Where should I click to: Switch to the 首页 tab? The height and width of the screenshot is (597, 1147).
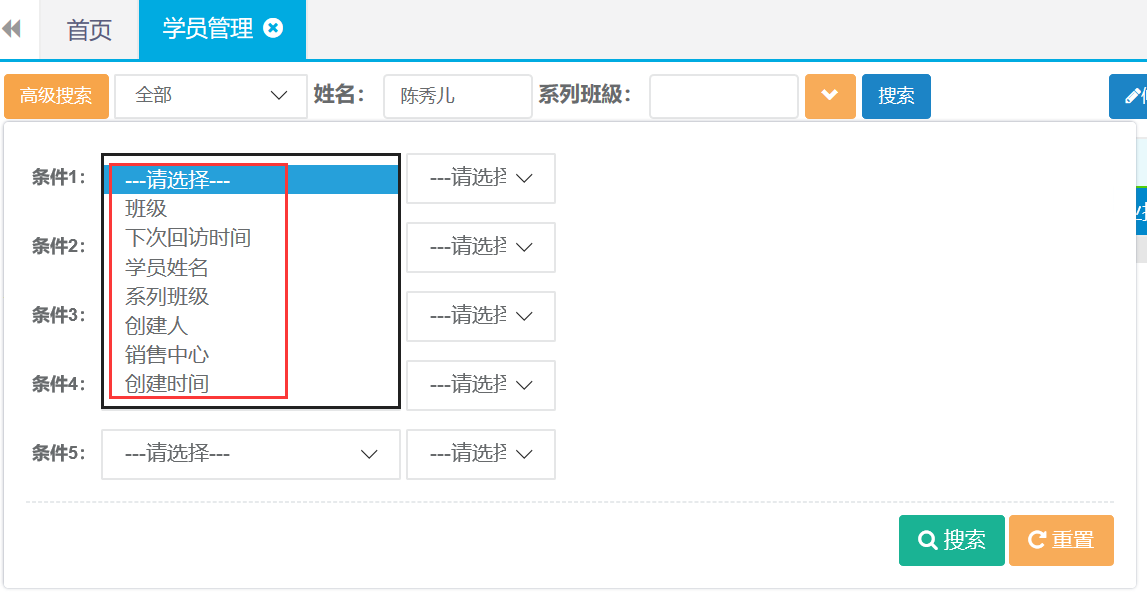pos(89,30)
